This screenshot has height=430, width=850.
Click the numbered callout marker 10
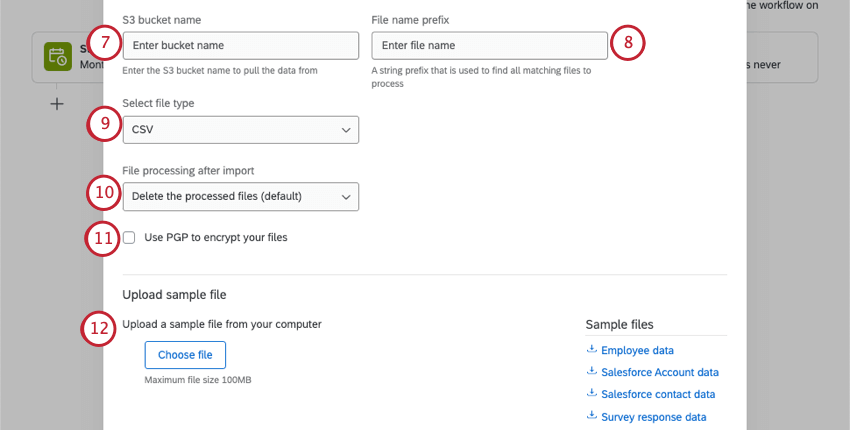click(104, 191)
